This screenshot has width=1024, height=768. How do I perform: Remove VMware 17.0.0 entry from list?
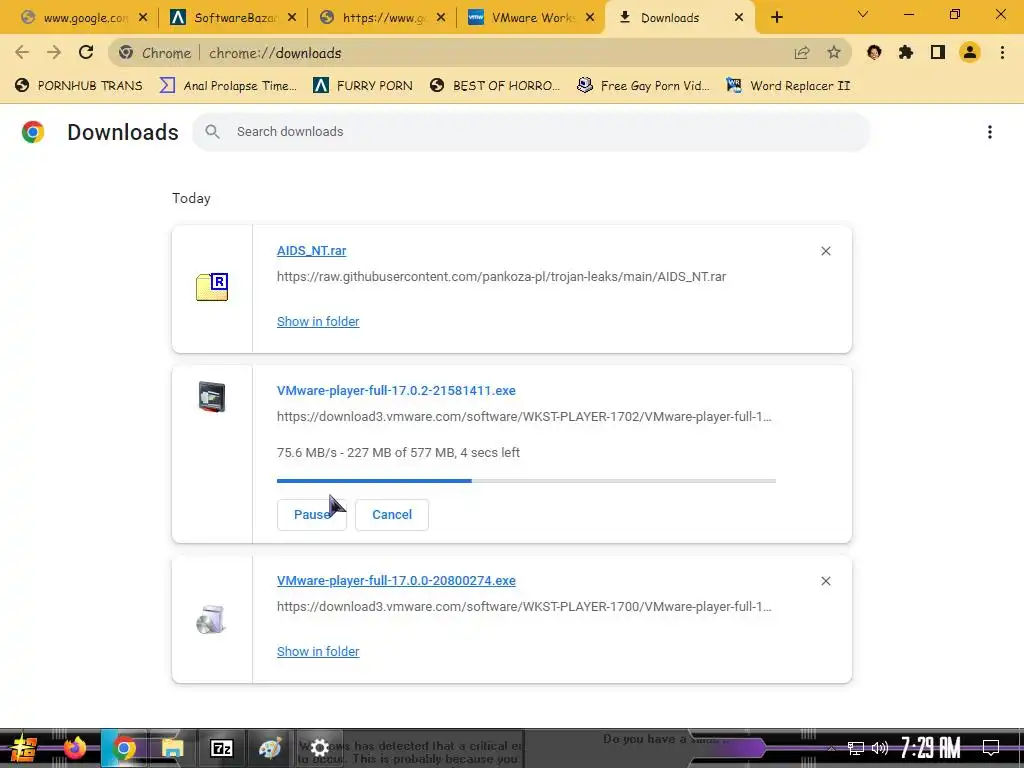(x=825, y=581)
